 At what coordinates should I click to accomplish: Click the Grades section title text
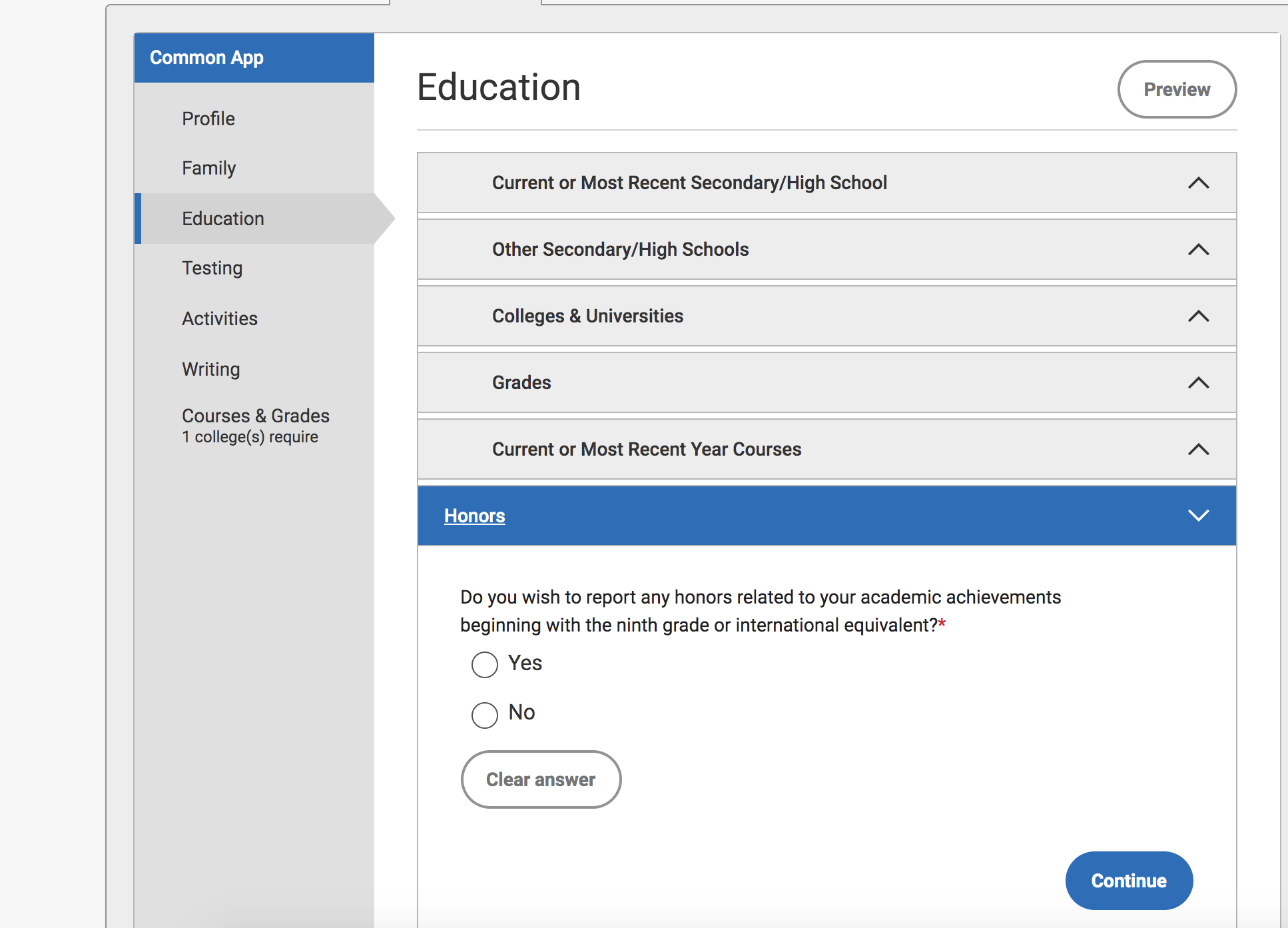point(521,382)
